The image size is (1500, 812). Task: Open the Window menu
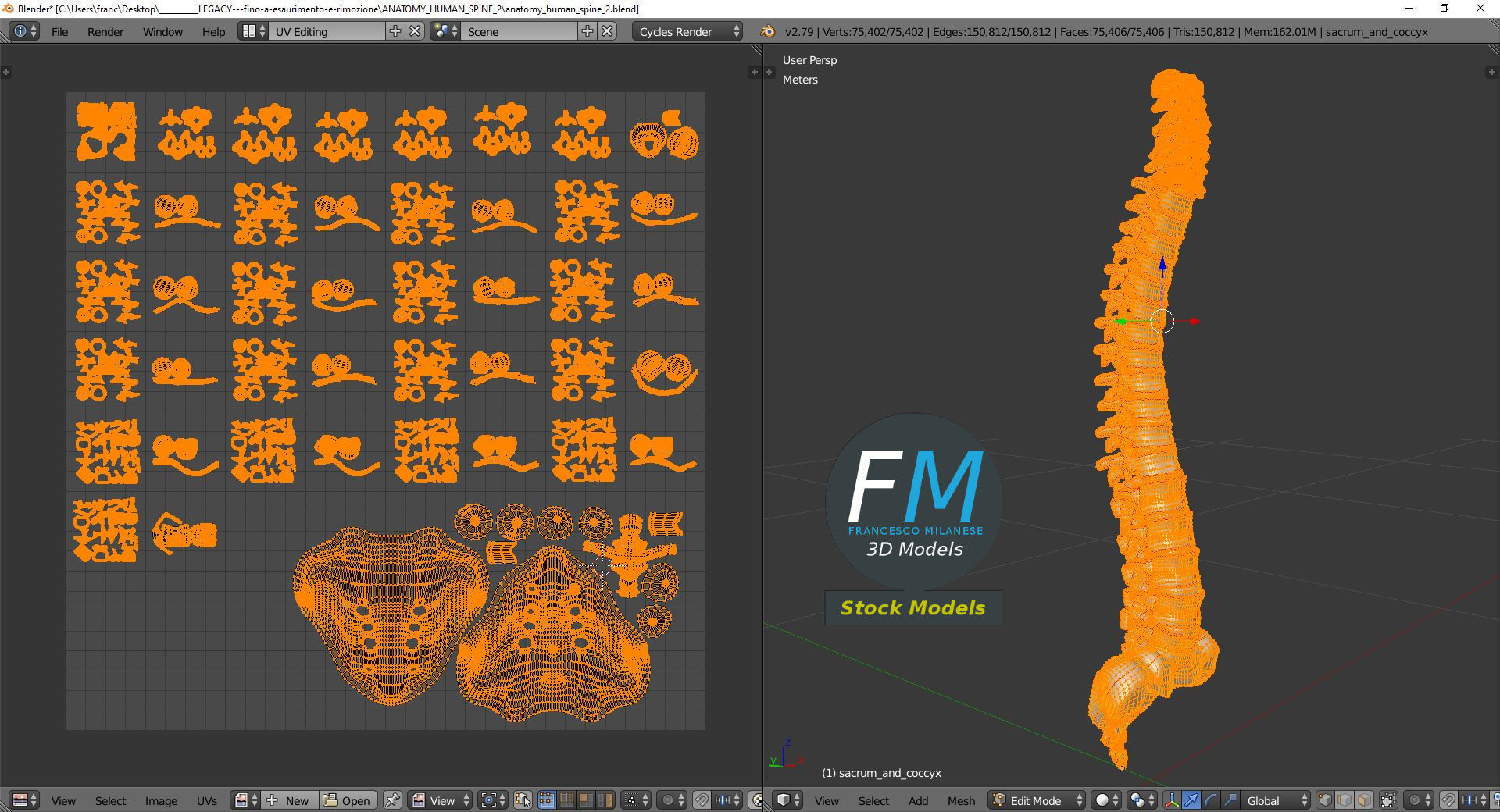click(x=162, y=32)
